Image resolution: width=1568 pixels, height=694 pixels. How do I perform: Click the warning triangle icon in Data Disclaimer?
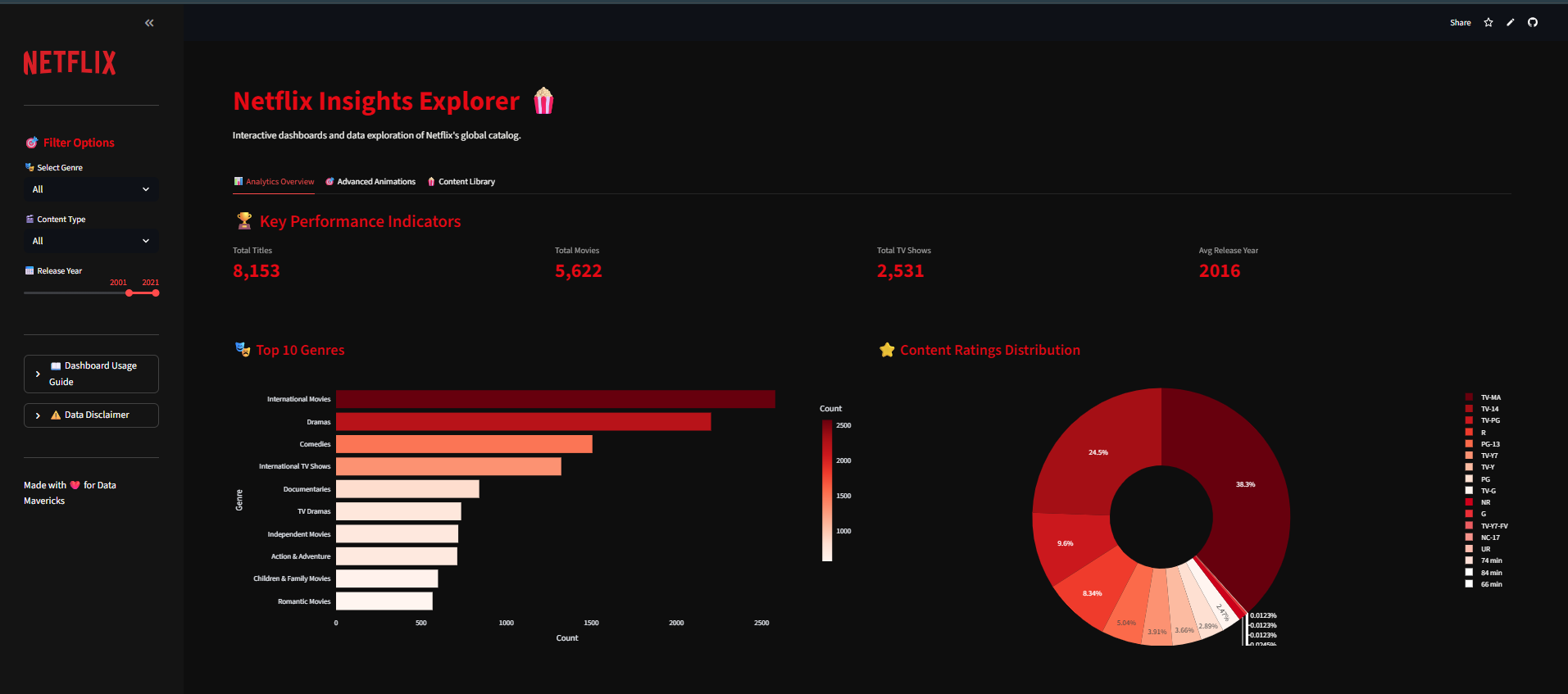pyautogui.click(x=56, y=415)
